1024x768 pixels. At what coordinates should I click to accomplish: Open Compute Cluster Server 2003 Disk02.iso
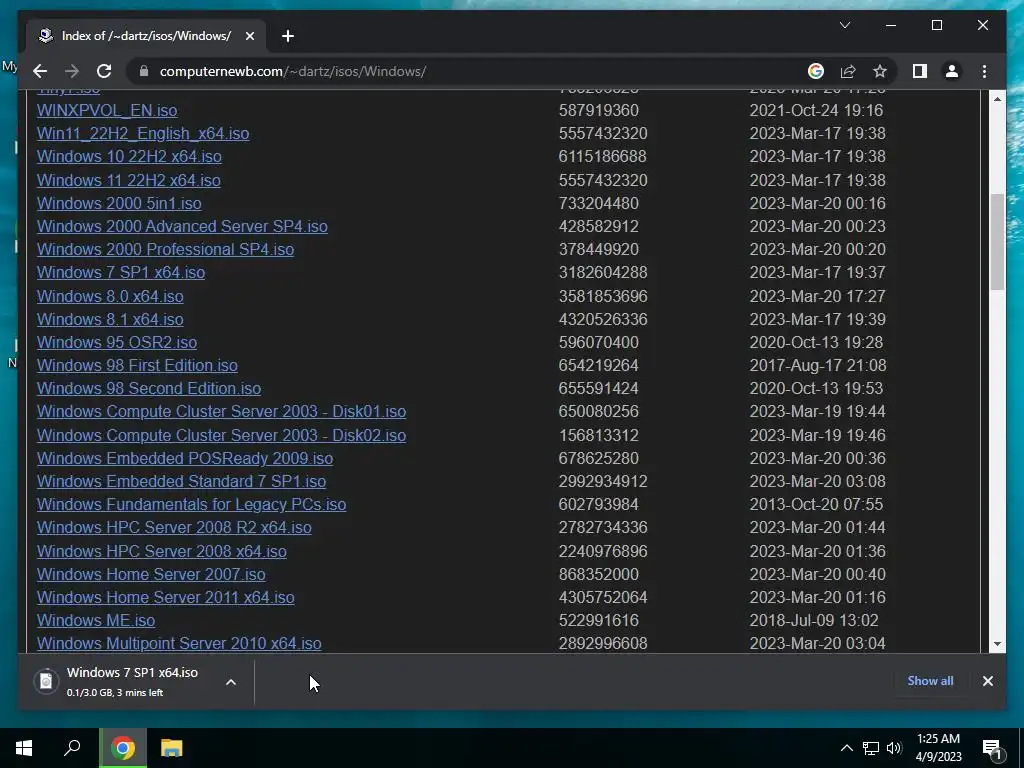[x=221, y=436]
